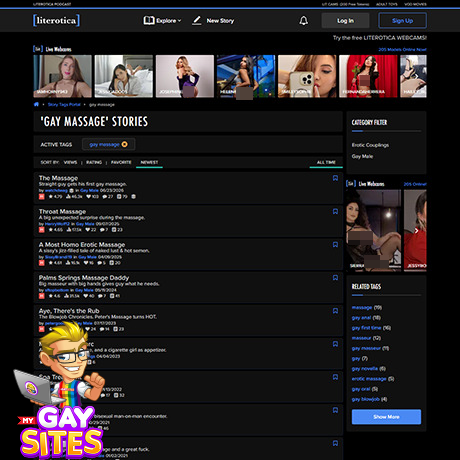Open the VOD Movies top link
This screenshot has width=460, height=460.
415,4
